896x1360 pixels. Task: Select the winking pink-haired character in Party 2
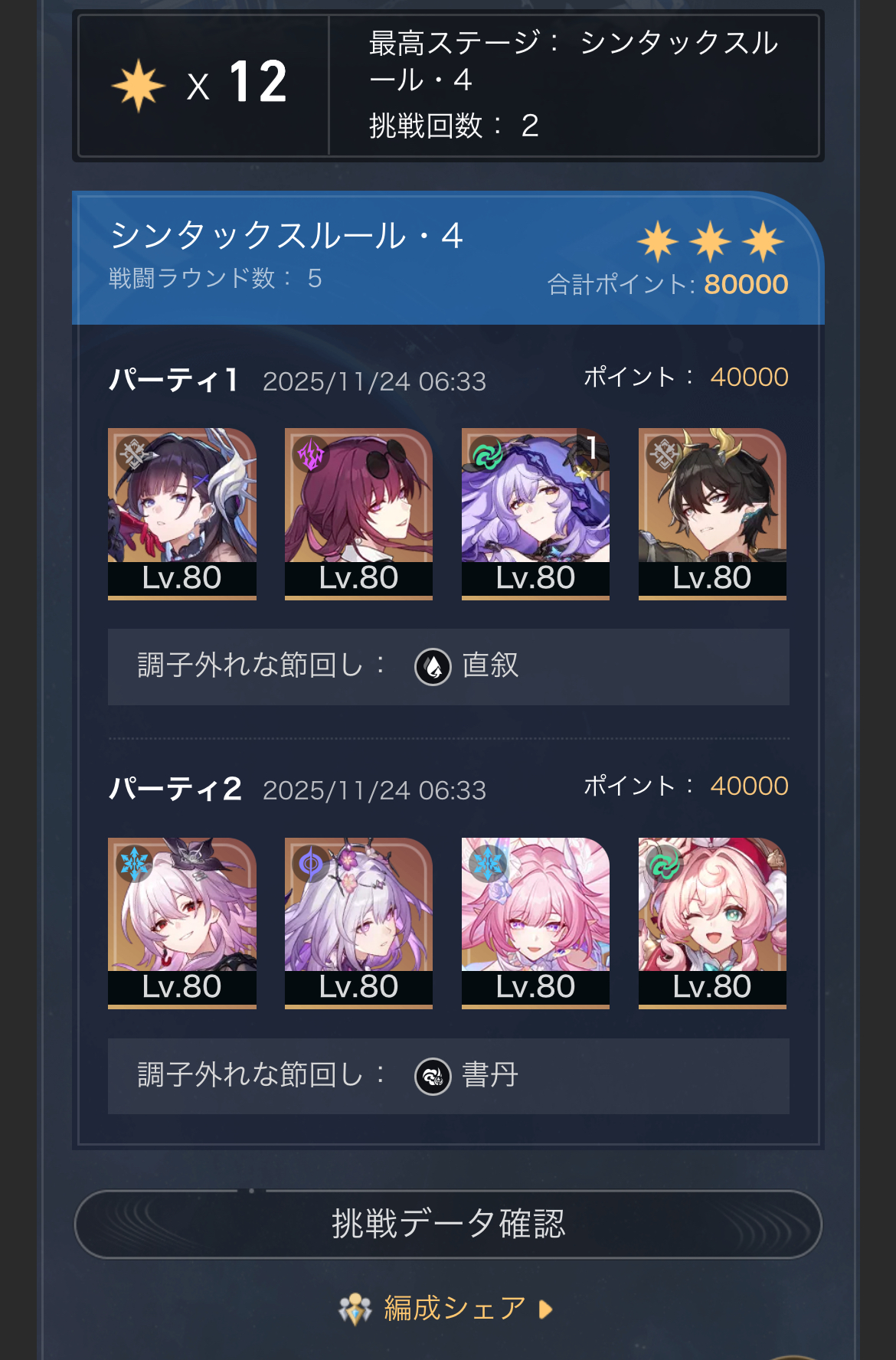click(712, 923)
